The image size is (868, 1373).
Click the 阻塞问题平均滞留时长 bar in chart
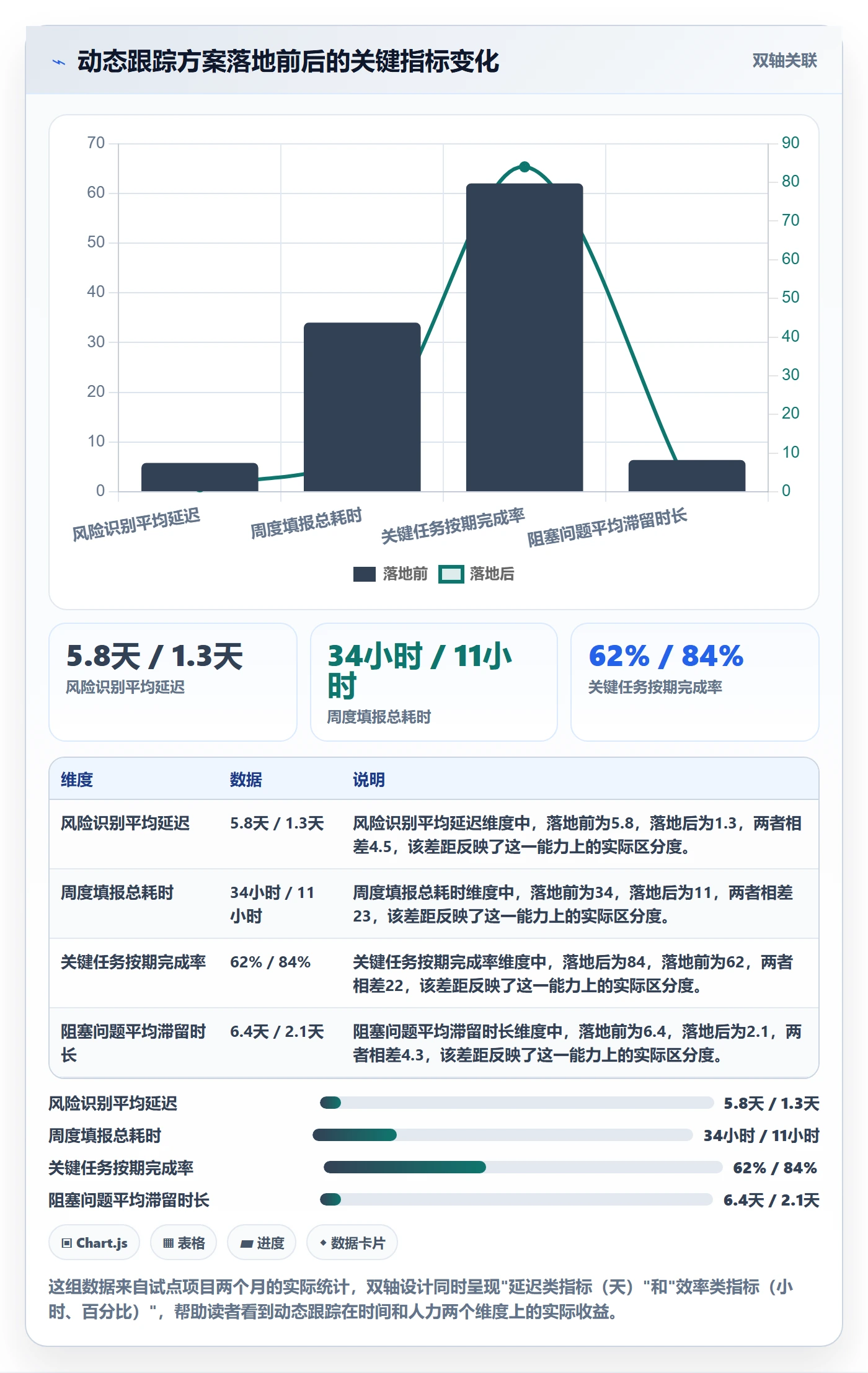(x=687, y=476)
